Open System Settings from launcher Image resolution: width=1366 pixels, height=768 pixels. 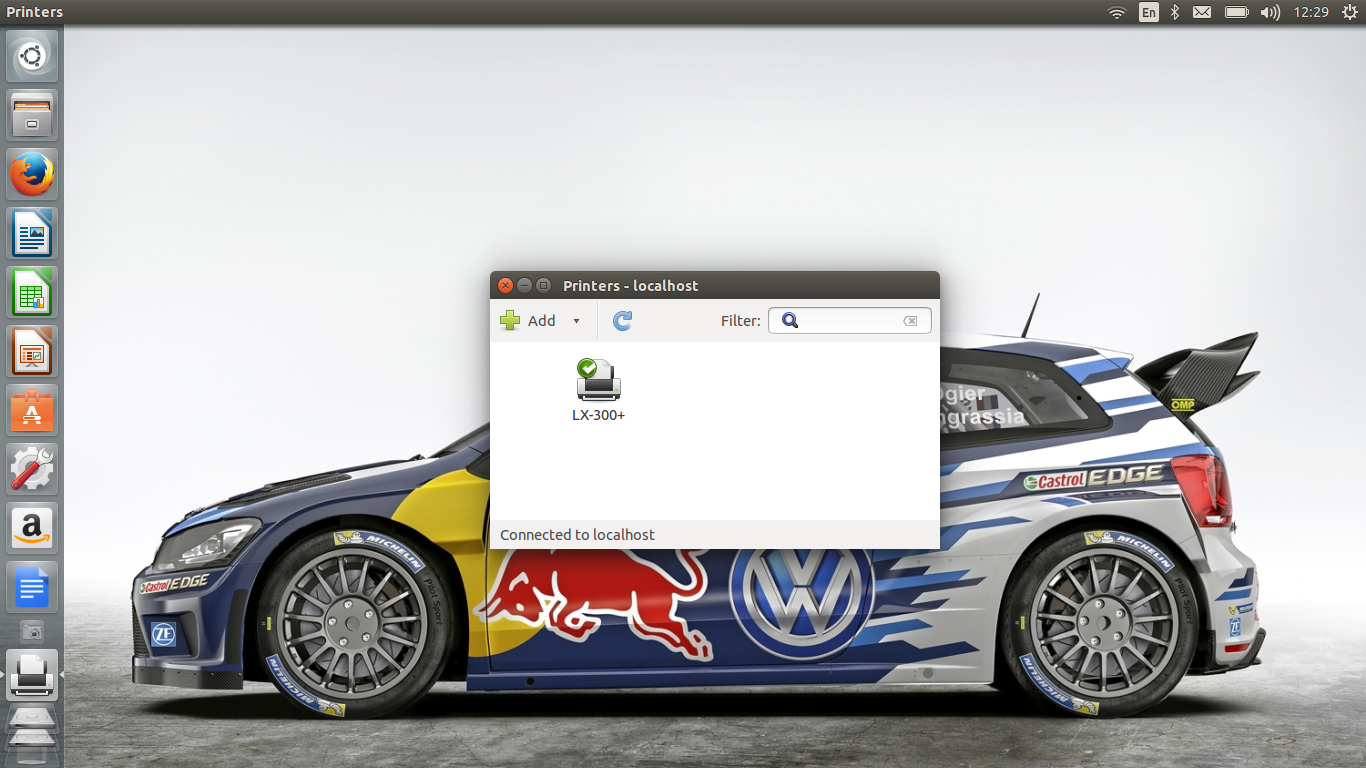(32, 469)
